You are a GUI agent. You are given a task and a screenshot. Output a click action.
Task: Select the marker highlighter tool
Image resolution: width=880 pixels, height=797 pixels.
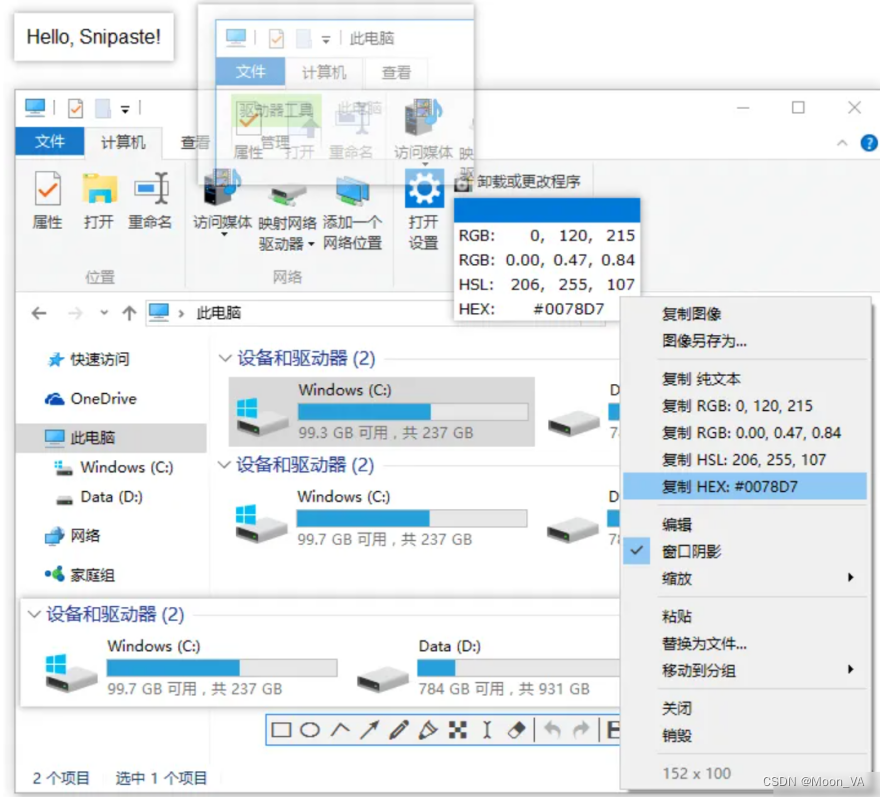(428, 730)
